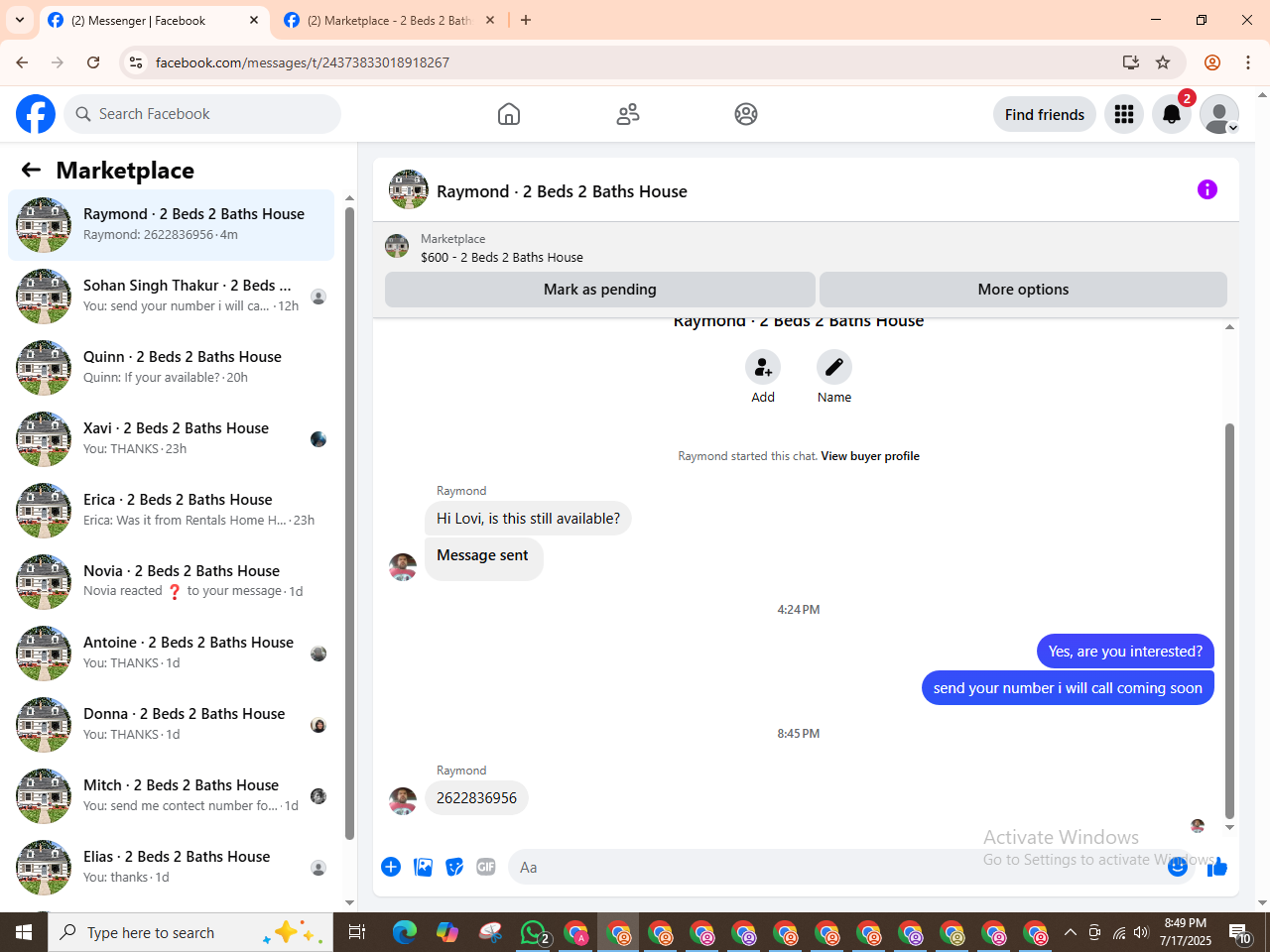Open the notifications bell
The image size is (1270, 952).
coord(1172,114)
